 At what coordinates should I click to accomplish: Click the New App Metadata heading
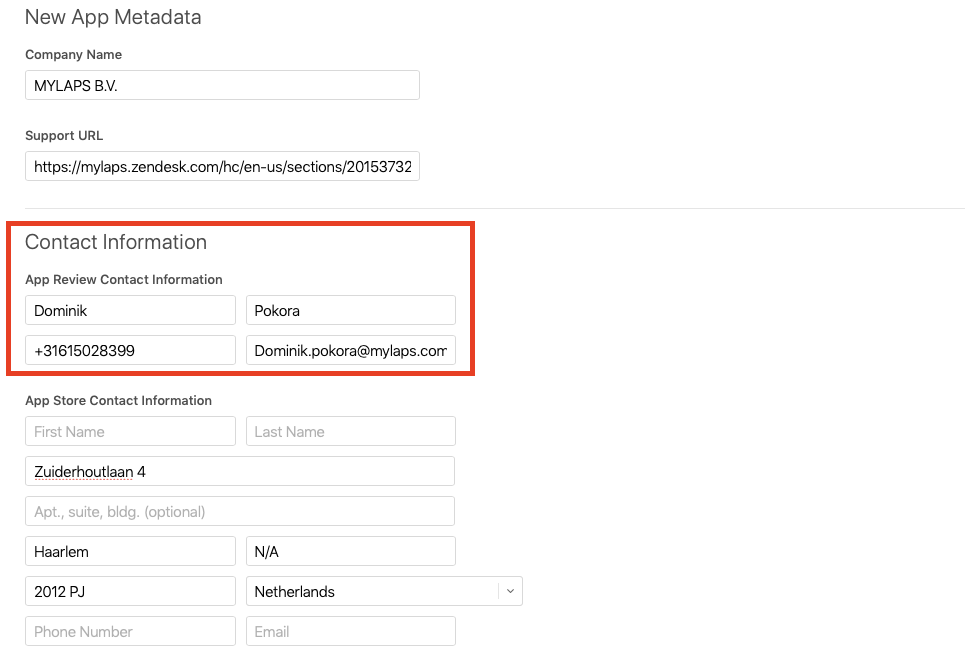pos(113,17)
